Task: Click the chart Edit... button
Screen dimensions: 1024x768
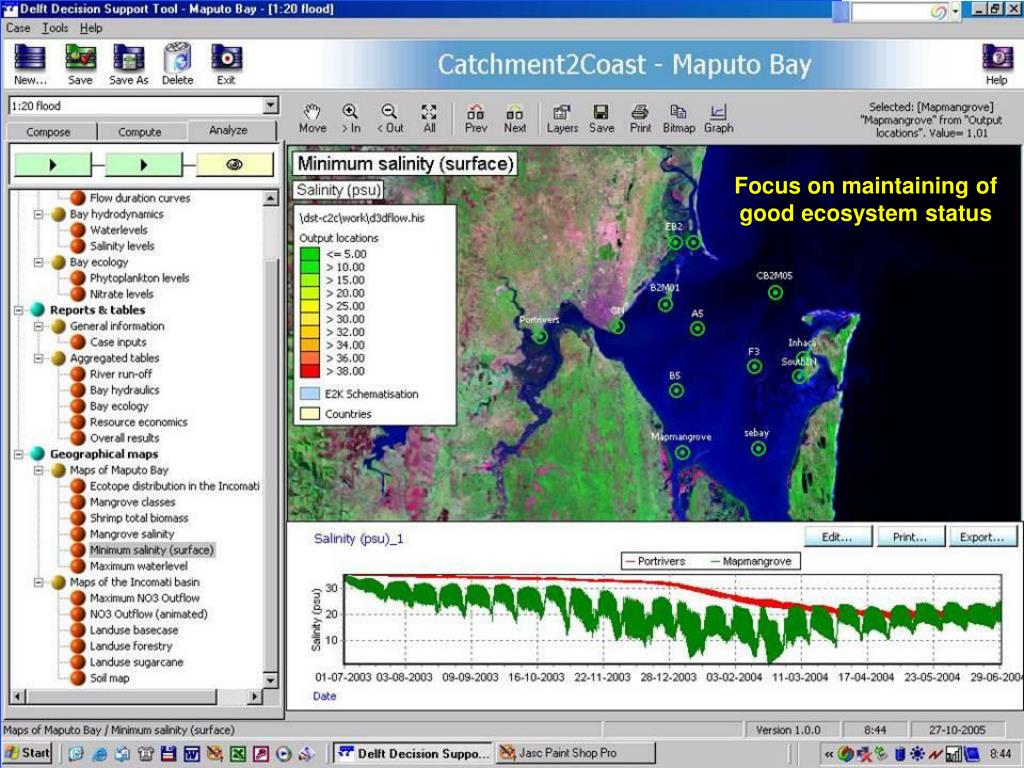Action: click(x=837, y=537)
